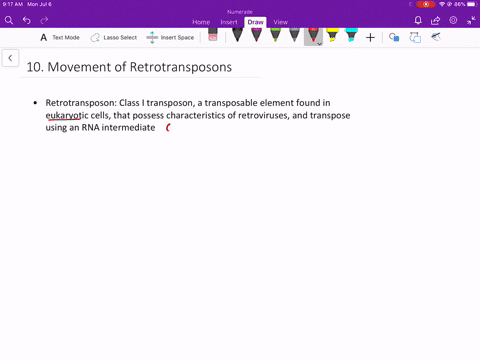This screenshot has width=480, height=360.
Task: Pick the purple pen
Action: click(x=256, y=35)
